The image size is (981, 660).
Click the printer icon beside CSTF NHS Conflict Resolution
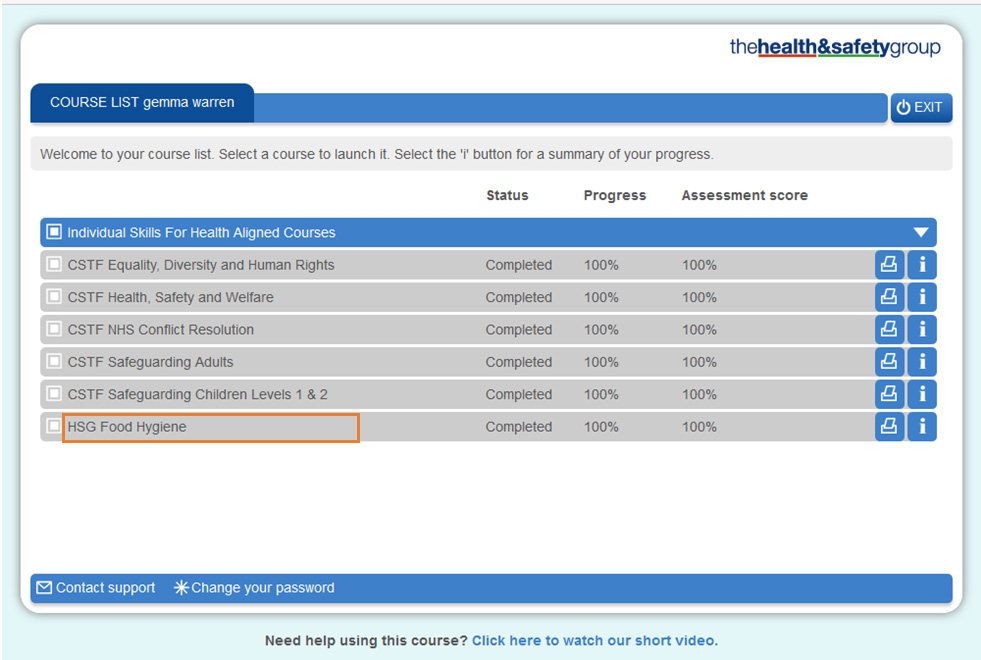(x=889, y=329)
